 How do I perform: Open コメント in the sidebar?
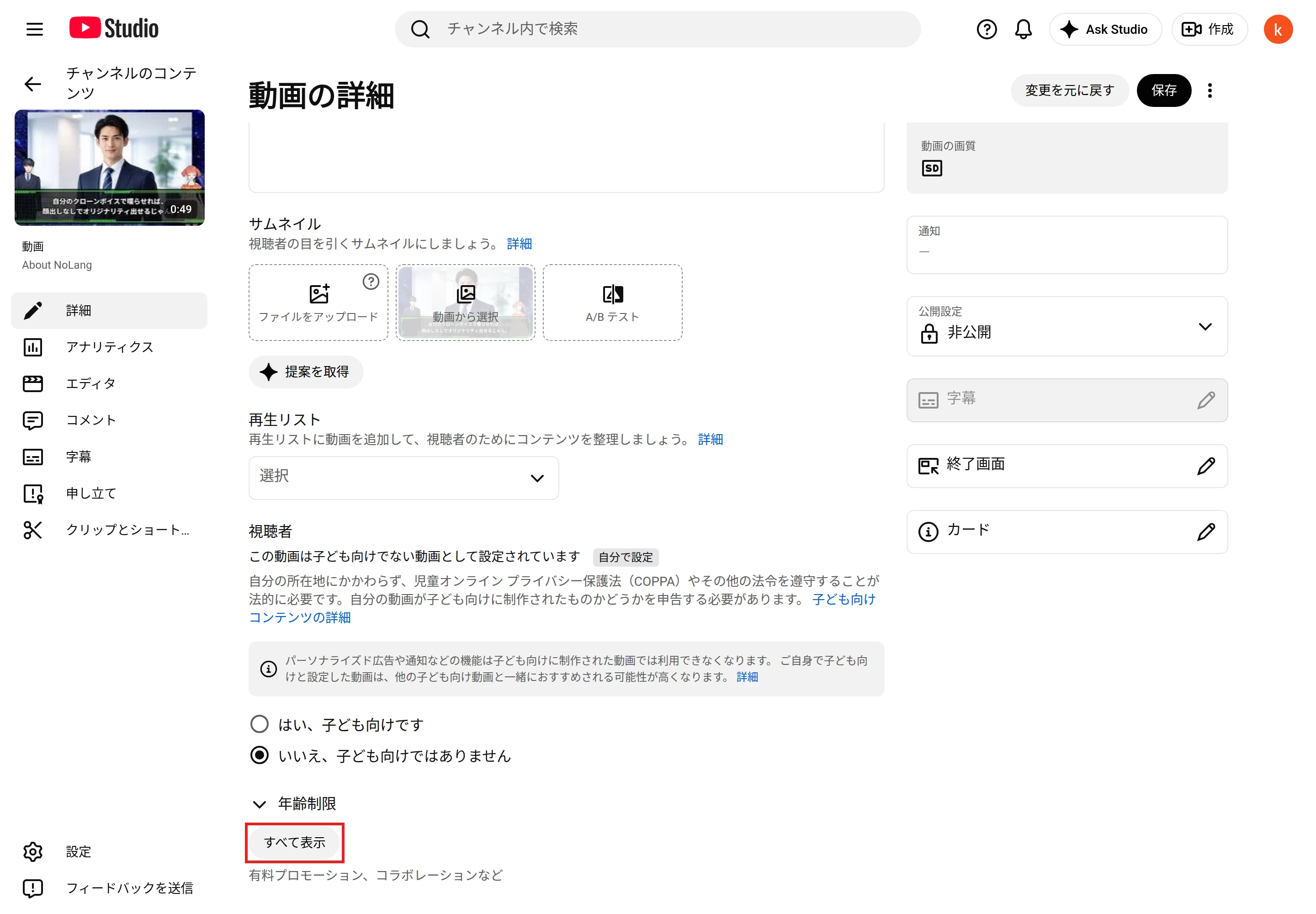pyautogui.click(x=109, y=420)
